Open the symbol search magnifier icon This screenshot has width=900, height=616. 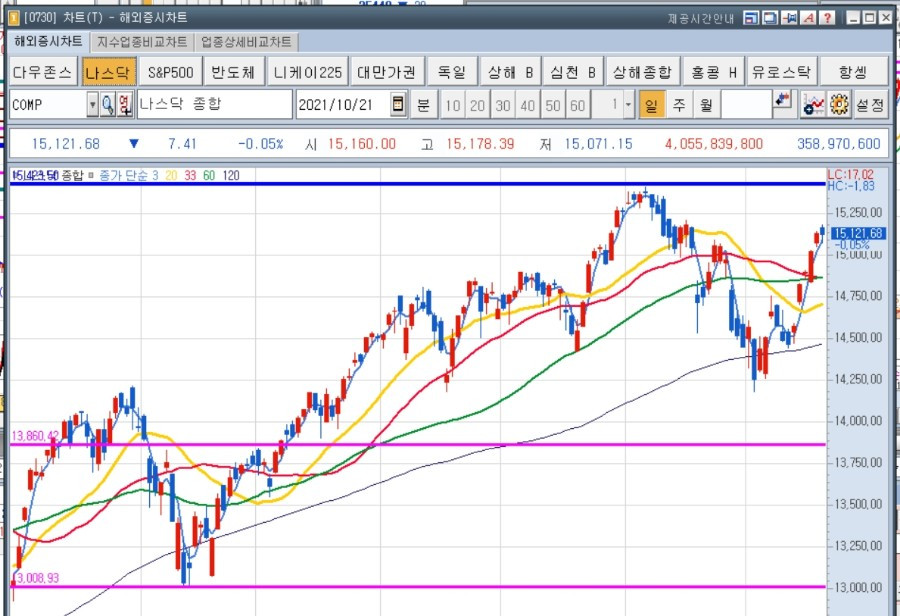tap(108, 104)
